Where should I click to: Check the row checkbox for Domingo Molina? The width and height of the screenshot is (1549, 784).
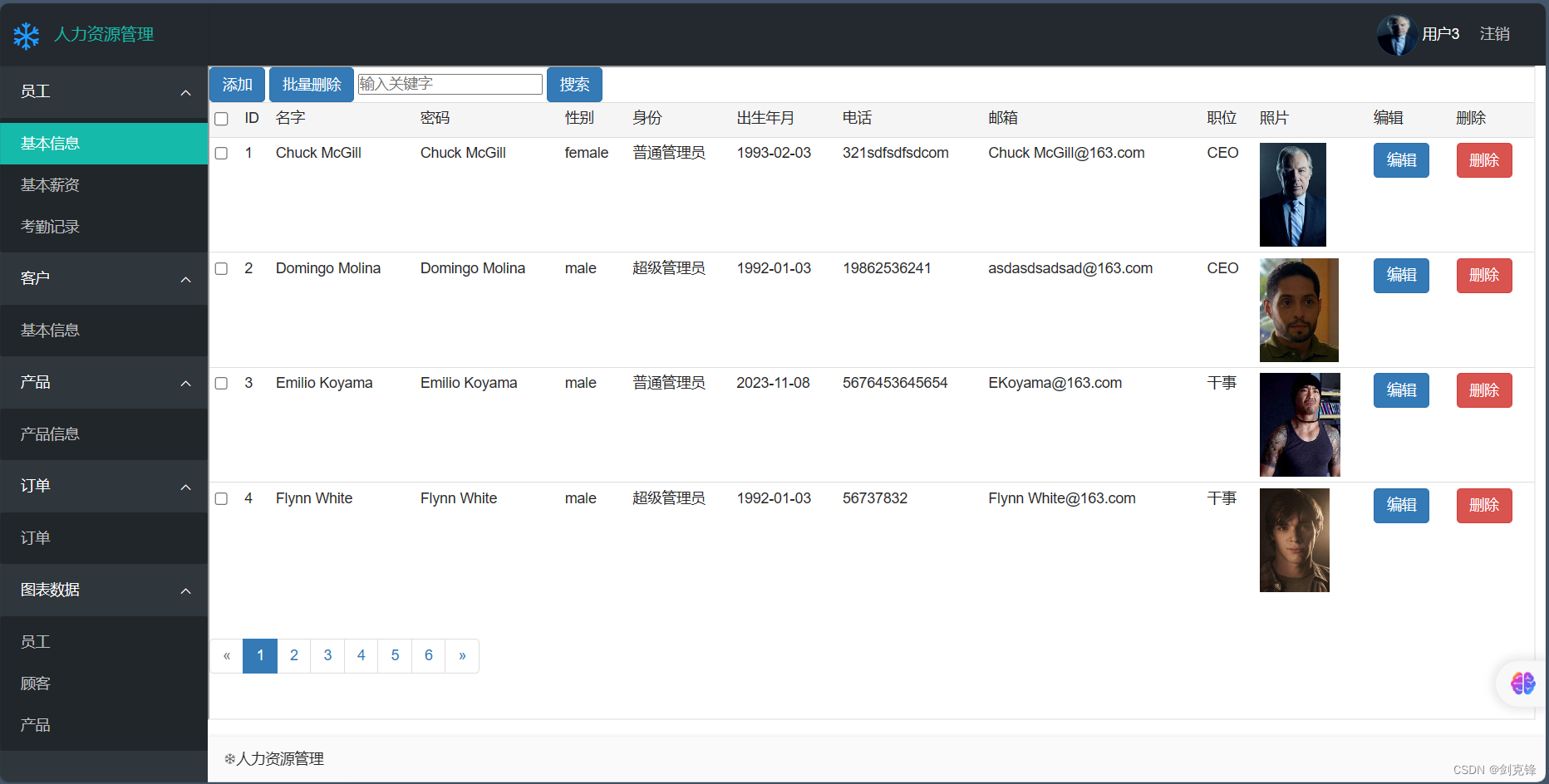220,268
